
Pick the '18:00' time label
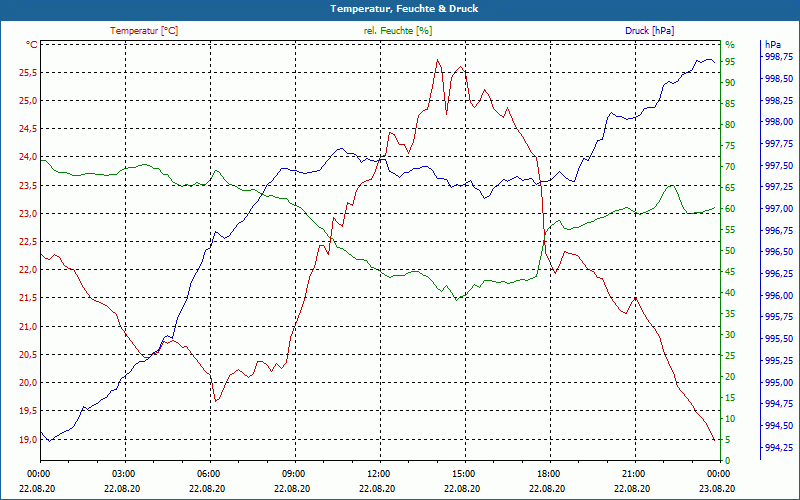coord(548,473)
